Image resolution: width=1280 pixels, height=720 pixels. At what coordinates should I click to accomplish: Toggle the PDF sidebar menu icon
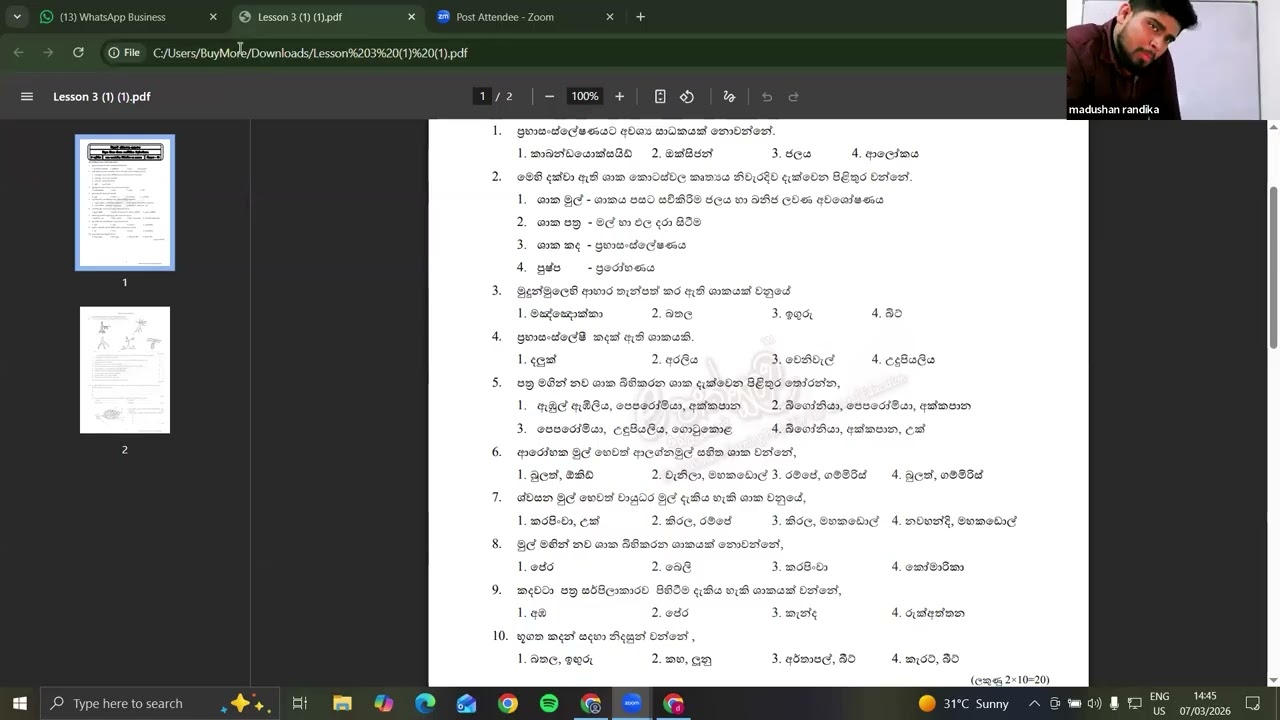27,97
